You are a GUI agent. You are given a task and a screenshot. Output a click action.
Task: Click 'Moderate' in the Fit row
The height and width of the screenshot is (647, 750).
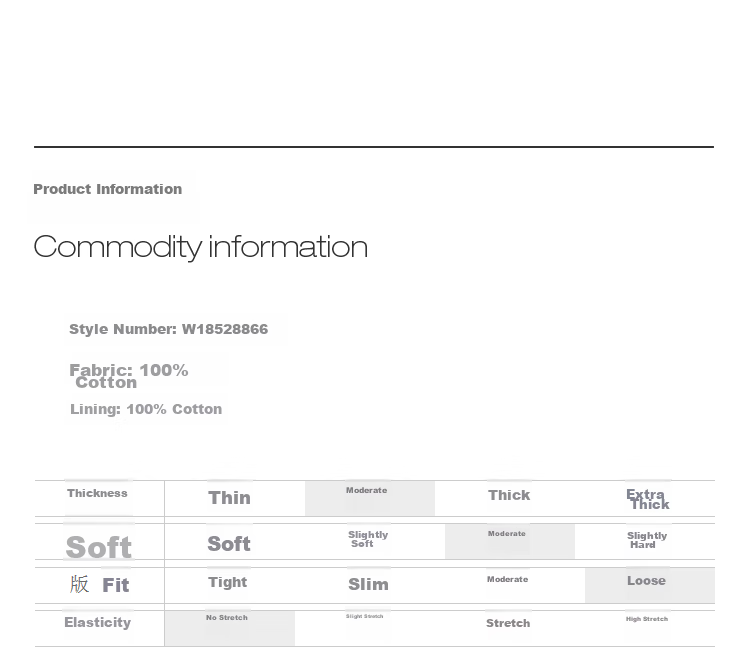pyautogui.click(x=507, y=580)
